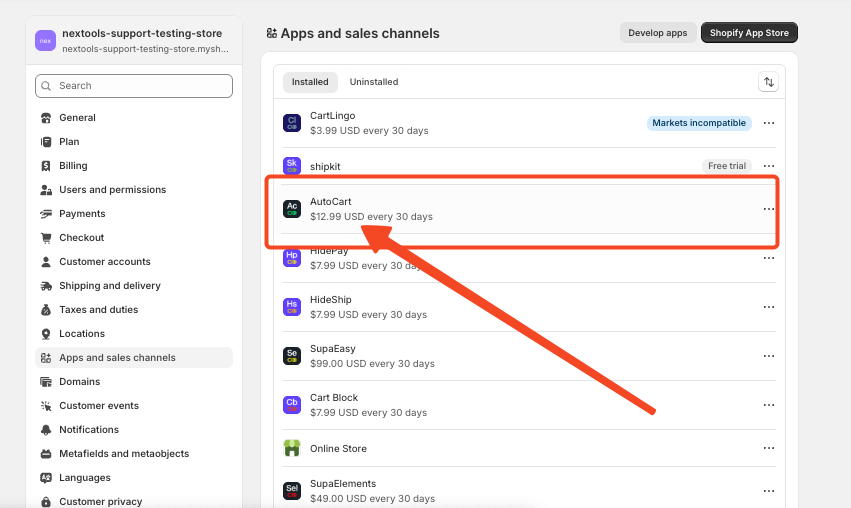Switch to the Uninstalled tab
The image size is (851, 508).
click(x=373, y=82)
